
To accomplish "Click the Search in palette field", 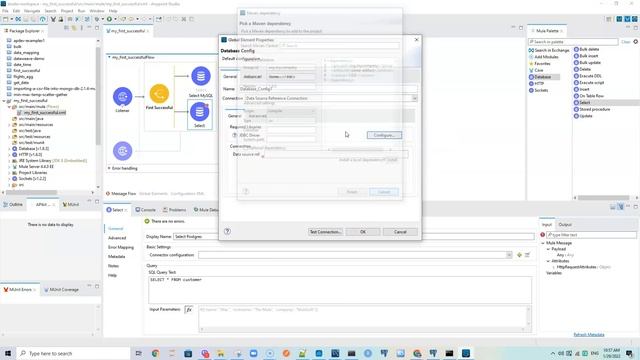I will click(x=573, y=42).
